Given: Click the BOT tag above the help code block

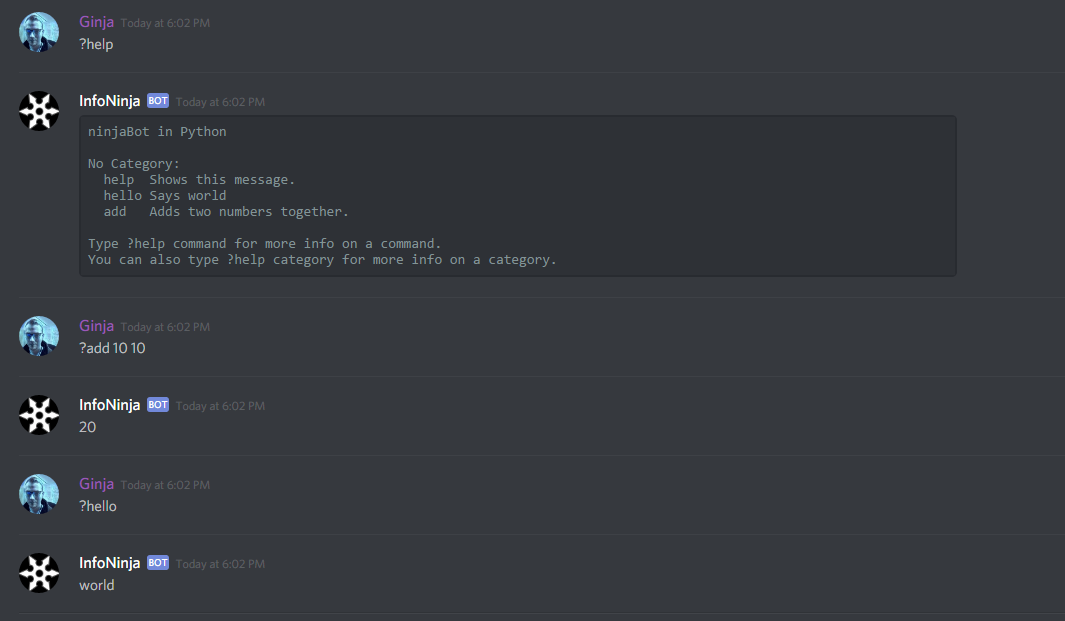Looking at the screenshot, I should (x=158, y=101).
